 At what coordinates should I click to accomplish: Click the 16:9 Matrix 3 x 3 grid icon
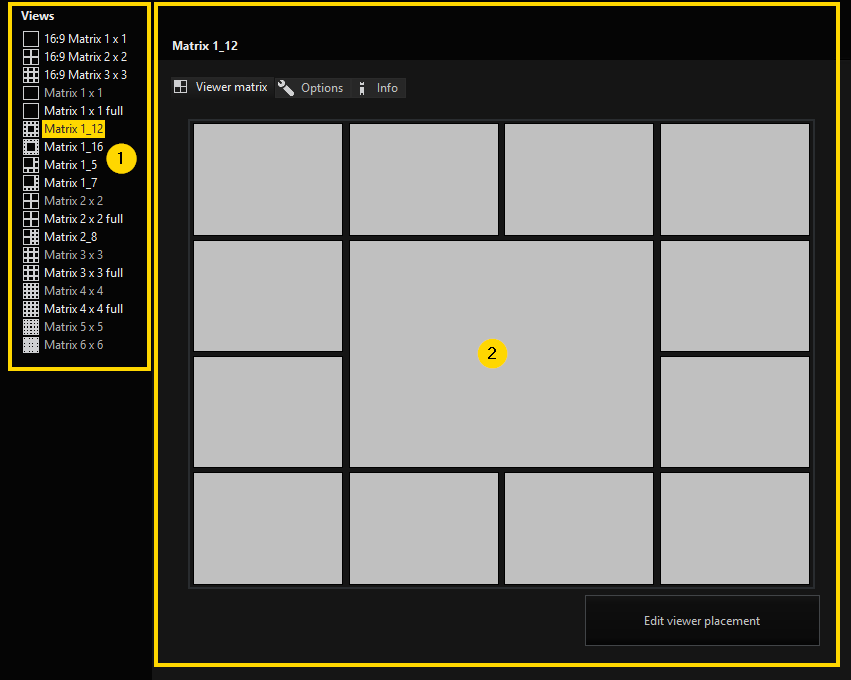pos(31,75)
